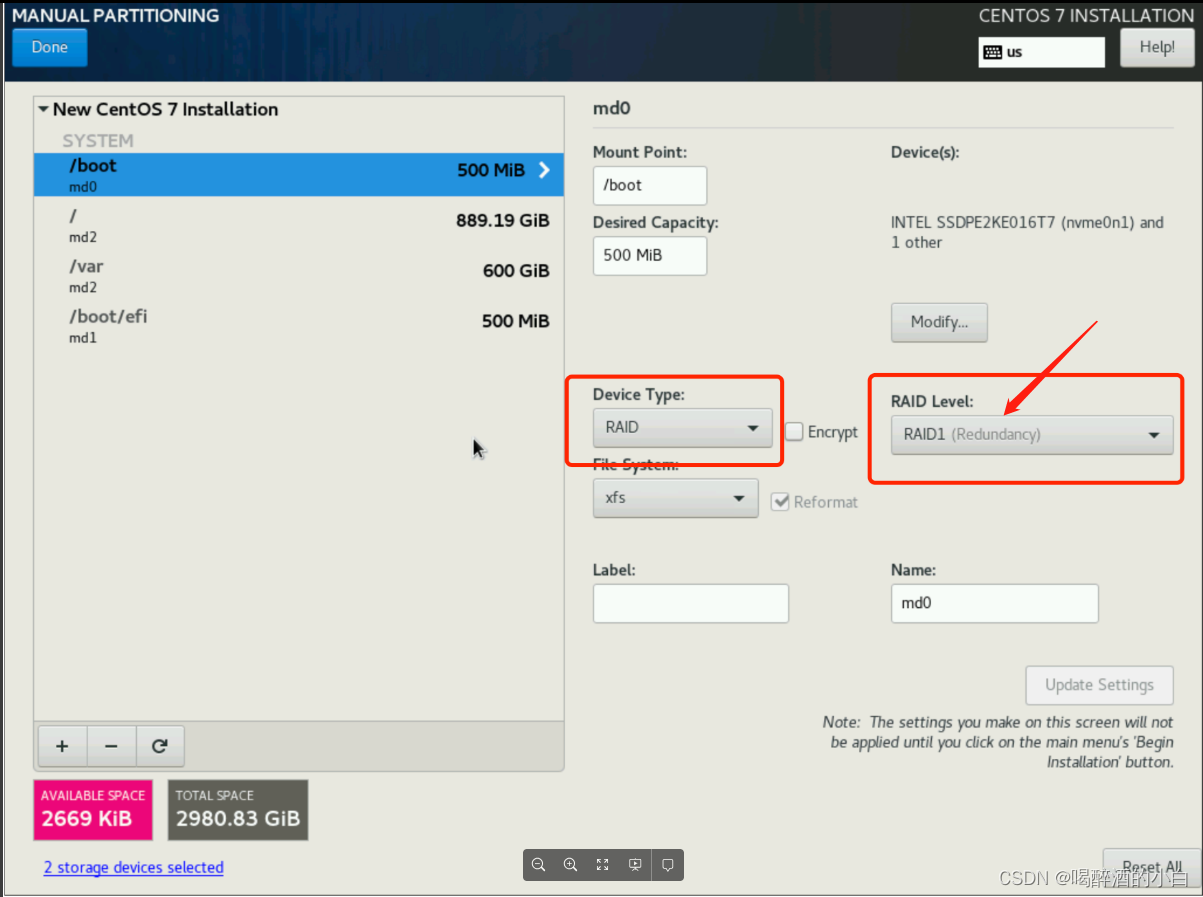Click the Help! button

1157,47
